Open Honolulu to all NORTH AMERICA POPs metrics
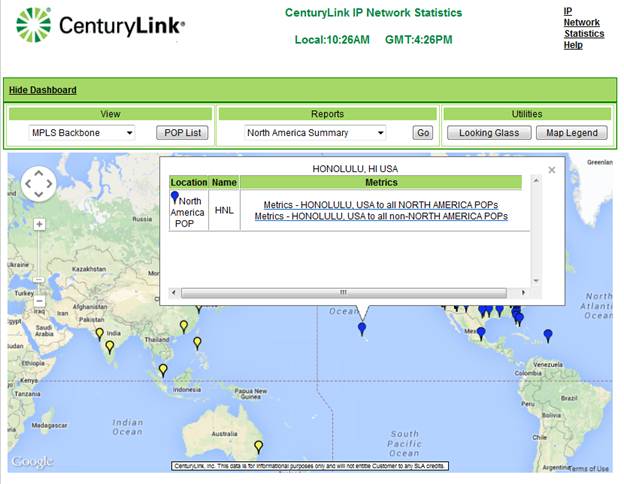 [x=381, y=205]
